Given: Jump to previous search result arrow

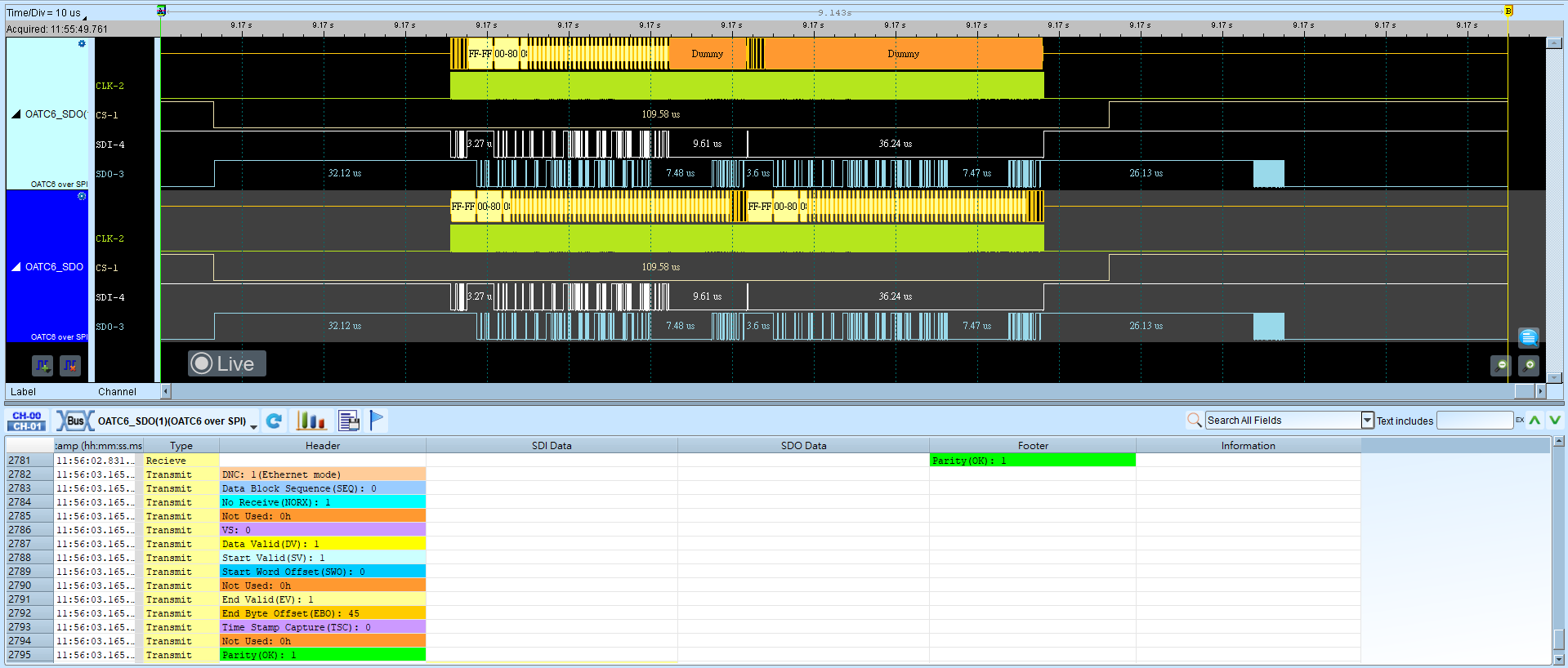Looking at the screenshot, I should tap(1535, 420).
